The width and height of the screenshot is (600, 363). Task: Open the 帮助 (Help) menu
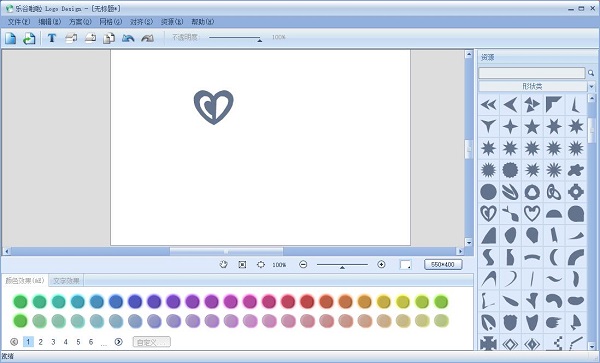pos(202,22)
